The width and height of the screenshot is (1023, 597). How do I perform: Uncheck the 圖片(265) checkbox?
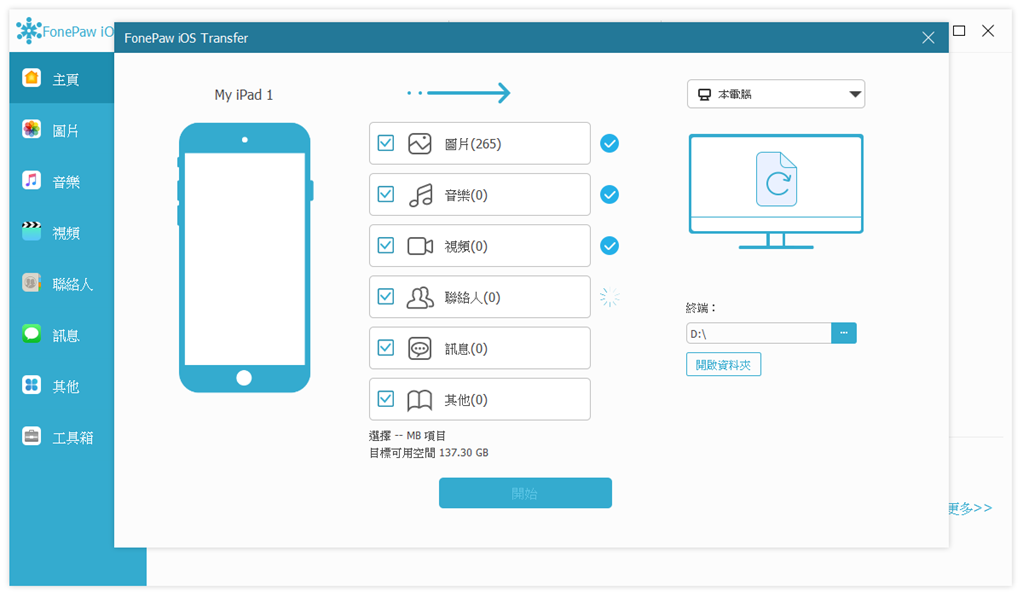pos(386,143)
